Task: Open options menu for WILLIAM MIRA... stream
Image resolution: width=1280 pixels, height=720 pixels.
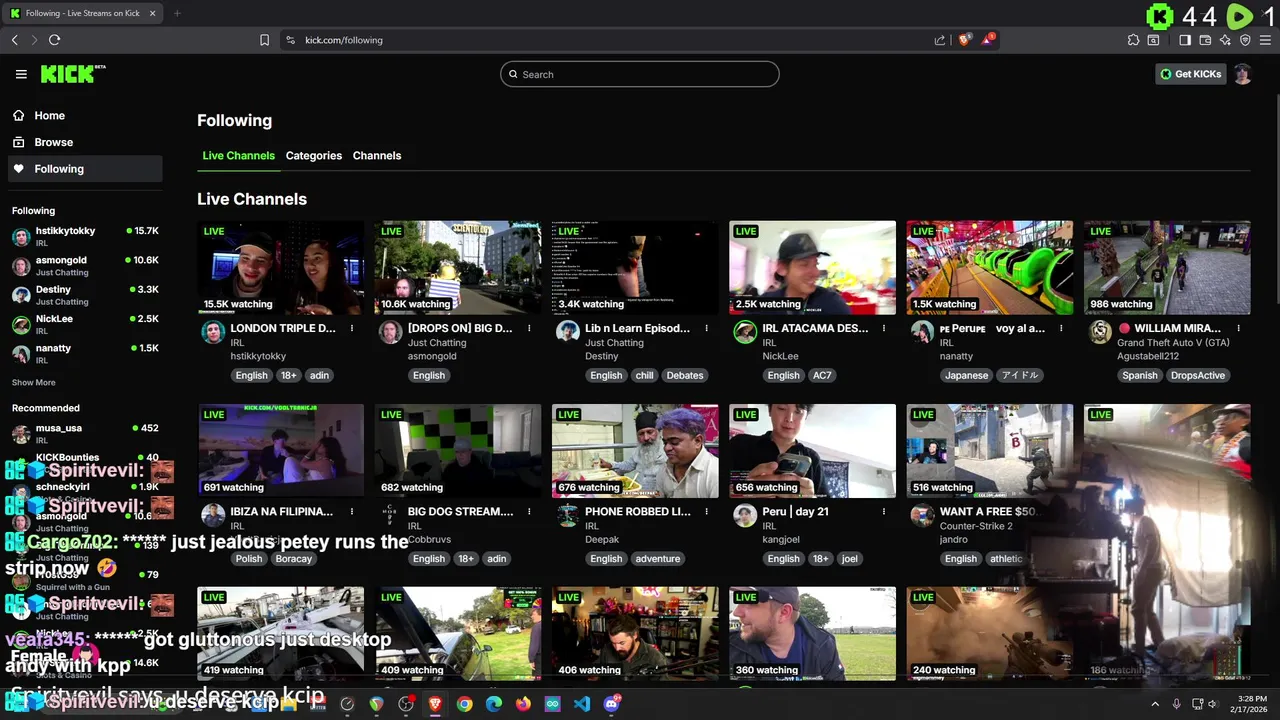Action: pos(1238,328)
